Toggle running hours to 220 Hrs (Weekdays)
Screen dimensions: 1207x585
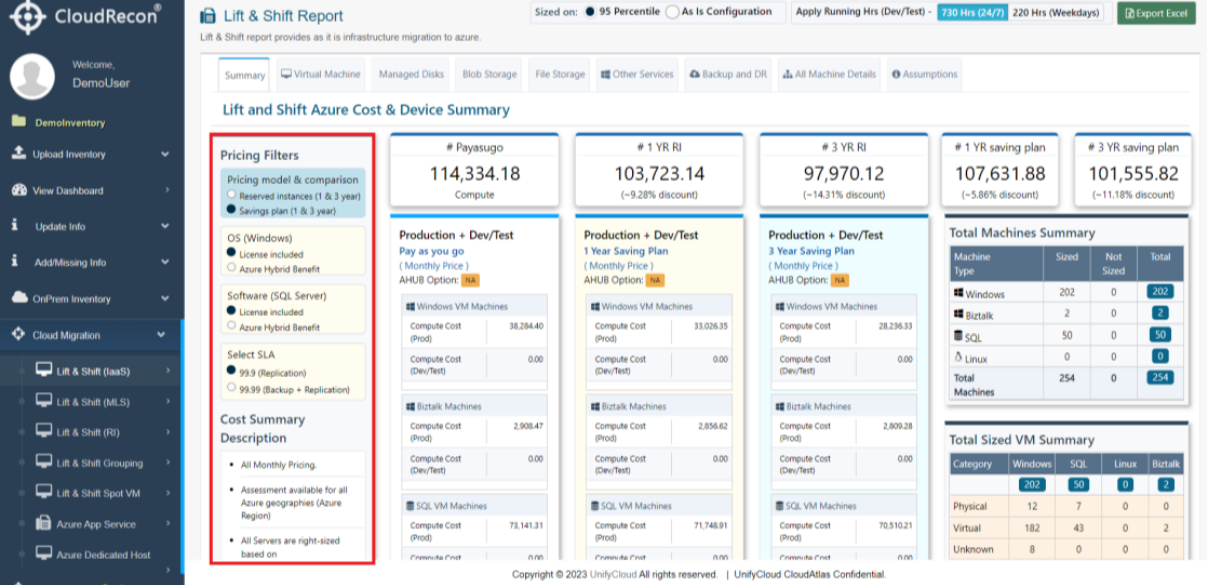[x=1055, y=13]
